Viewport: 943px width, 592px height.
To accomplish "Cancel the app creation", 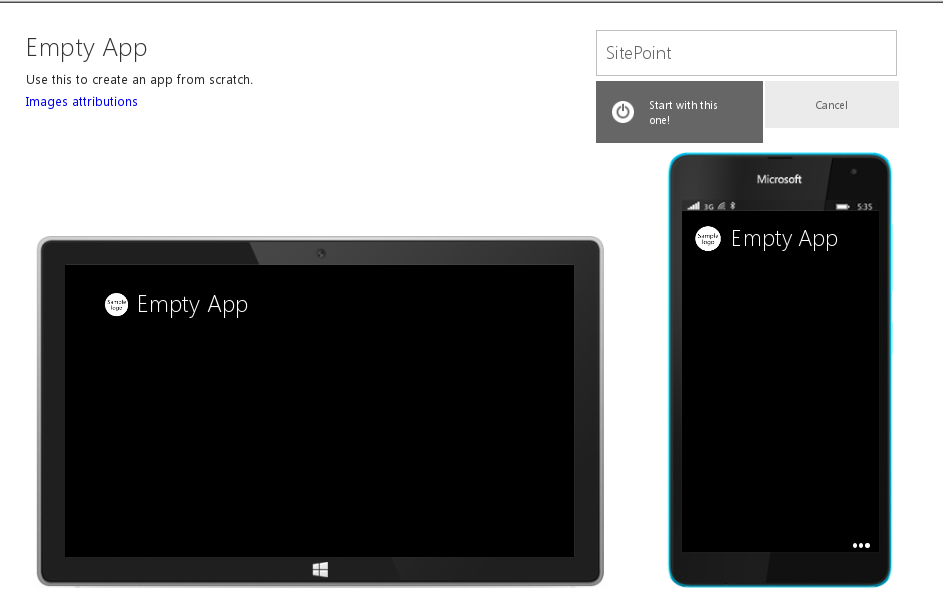I will pyautogui.click(x=831, y=104).
